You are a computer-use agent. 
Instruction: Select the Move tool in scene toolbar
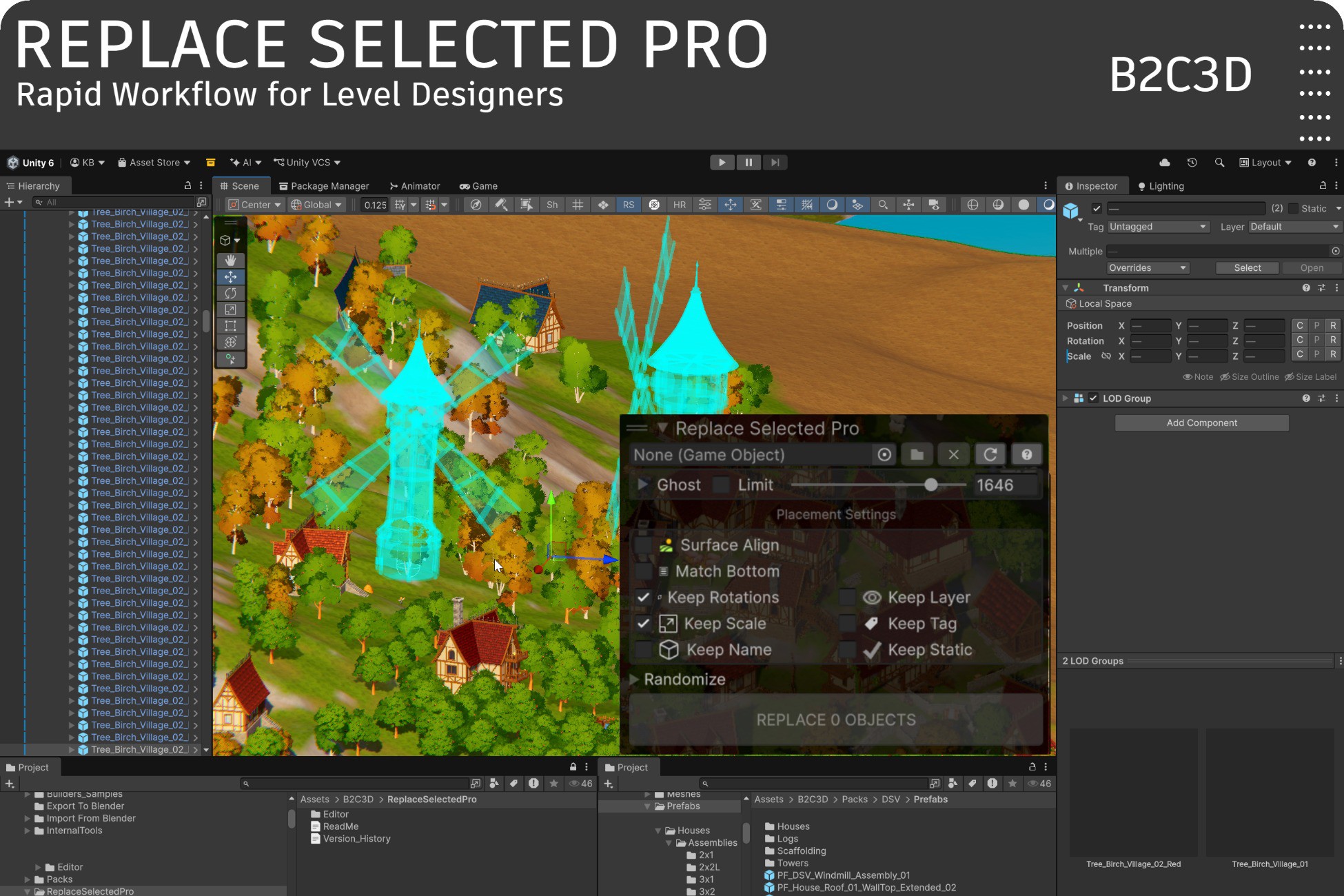click(230, 277)
